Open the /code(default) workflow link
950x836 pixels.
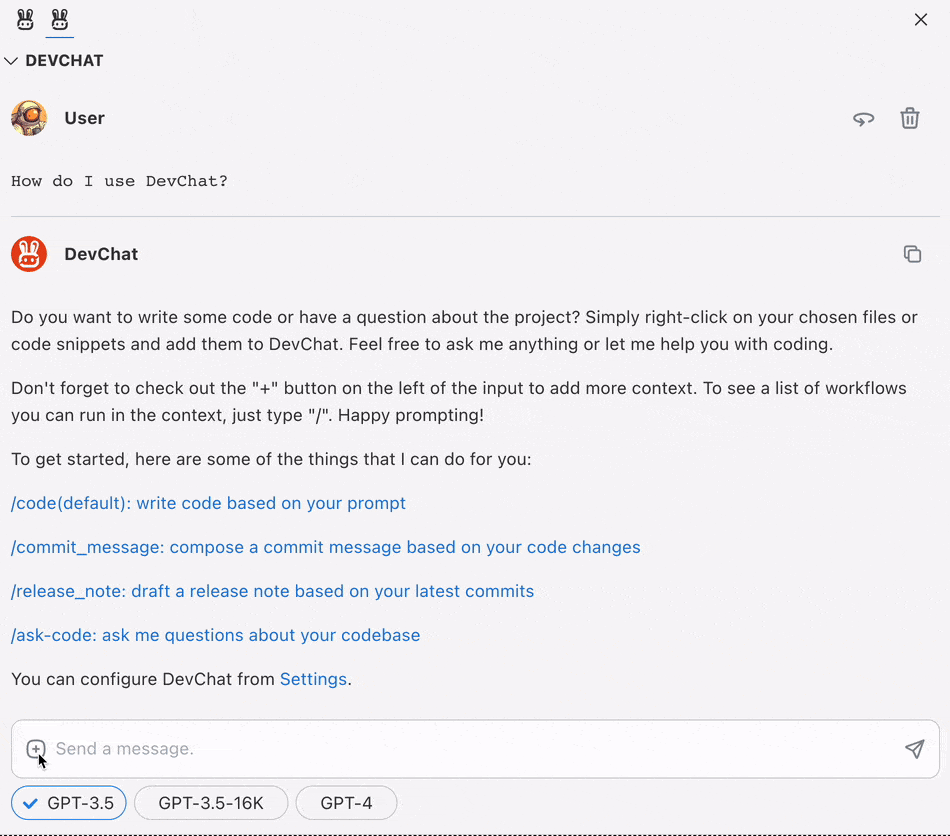point(208,503)
